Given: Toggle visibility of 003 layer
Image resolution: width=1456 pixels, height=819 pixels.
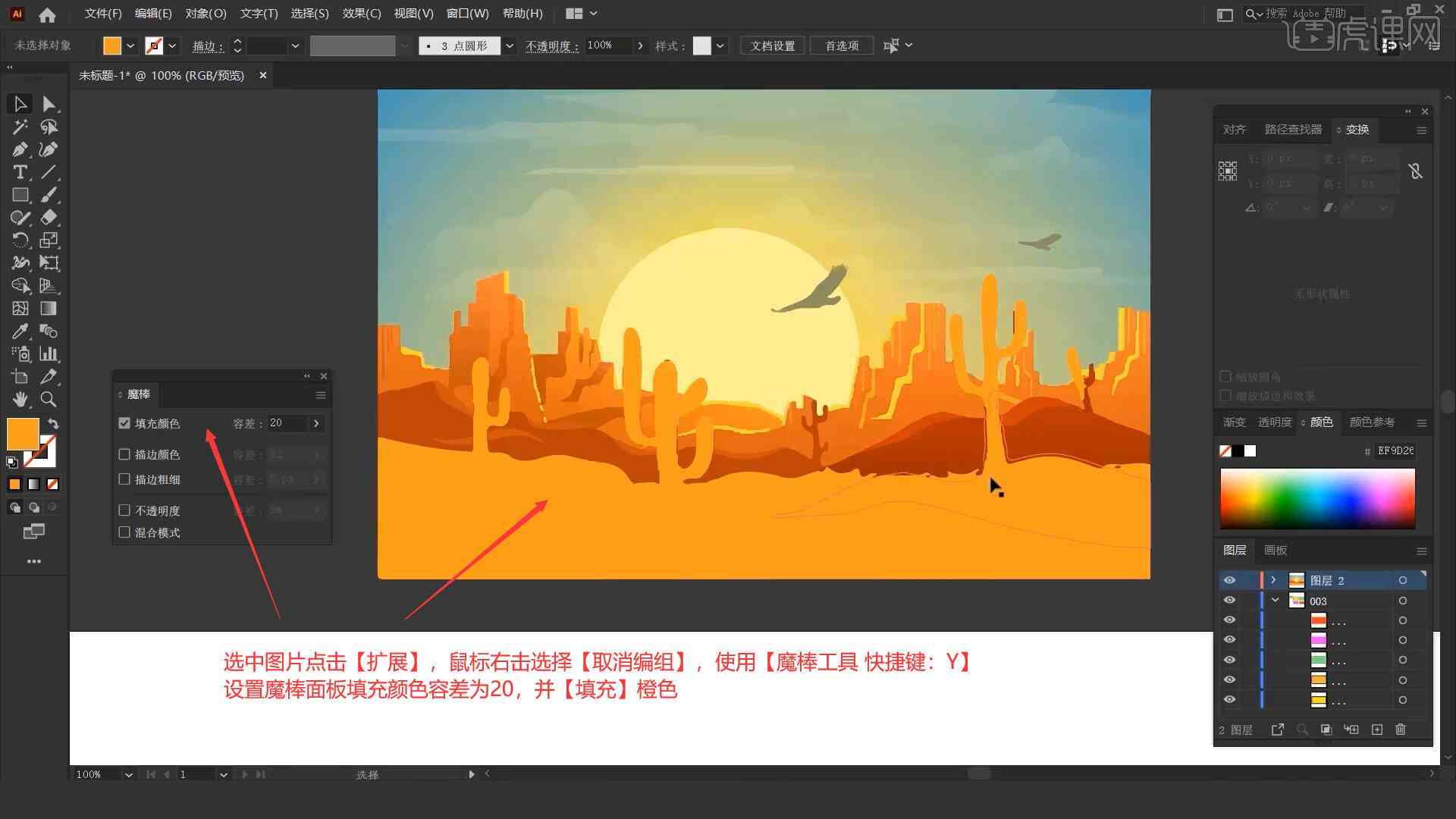Looking at the screenshot, I should coord(1229,600).
